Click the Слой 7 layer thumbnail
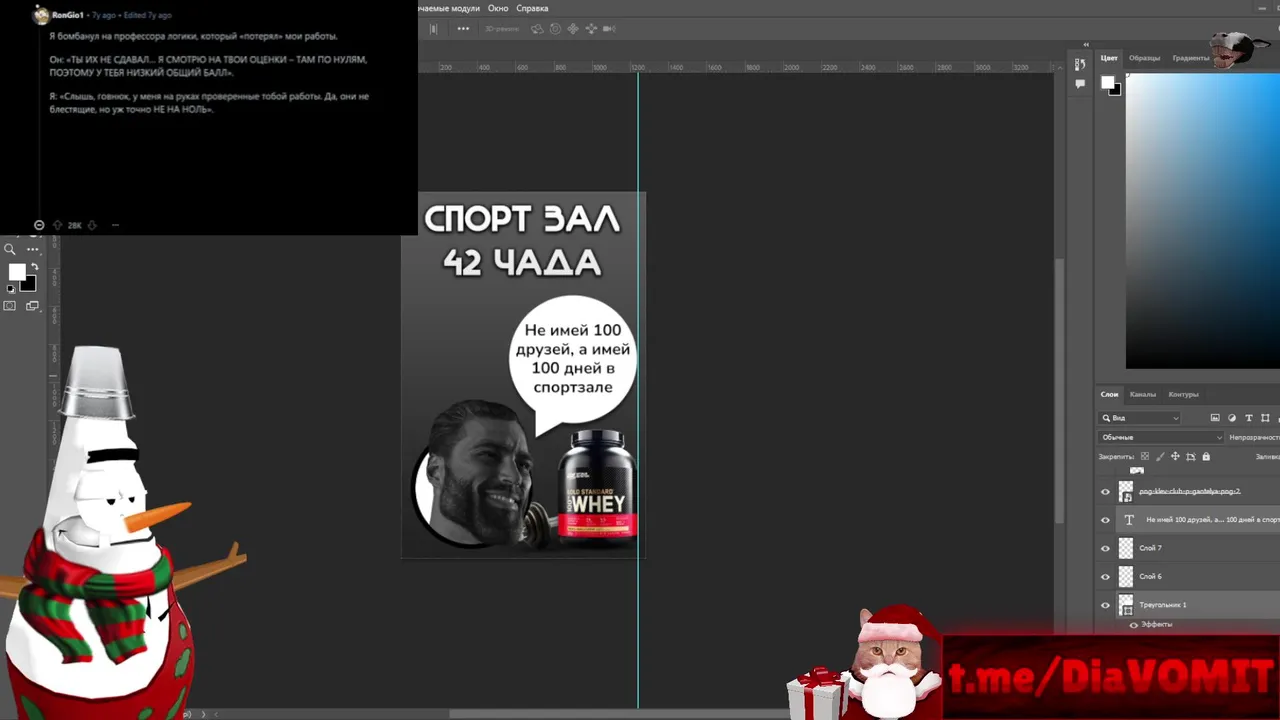1280x720 pixels. pyautogui.click(x=1126, y=548)
